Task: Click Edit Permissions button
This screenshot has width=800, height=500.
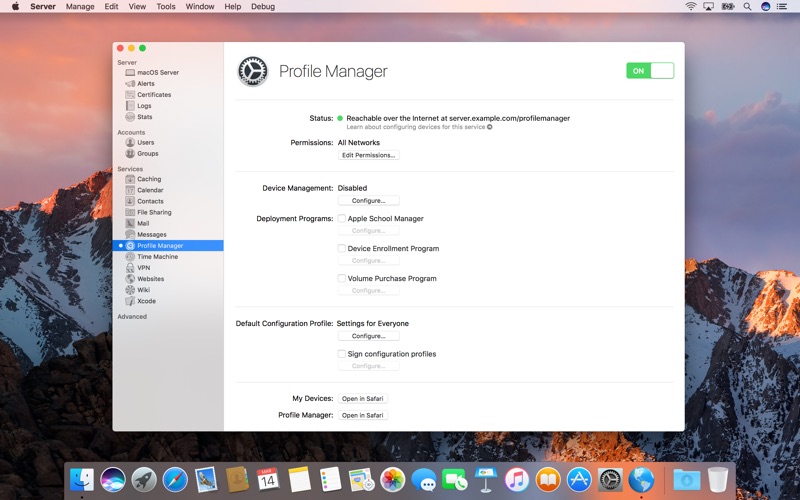Action: tap(368, 155)
